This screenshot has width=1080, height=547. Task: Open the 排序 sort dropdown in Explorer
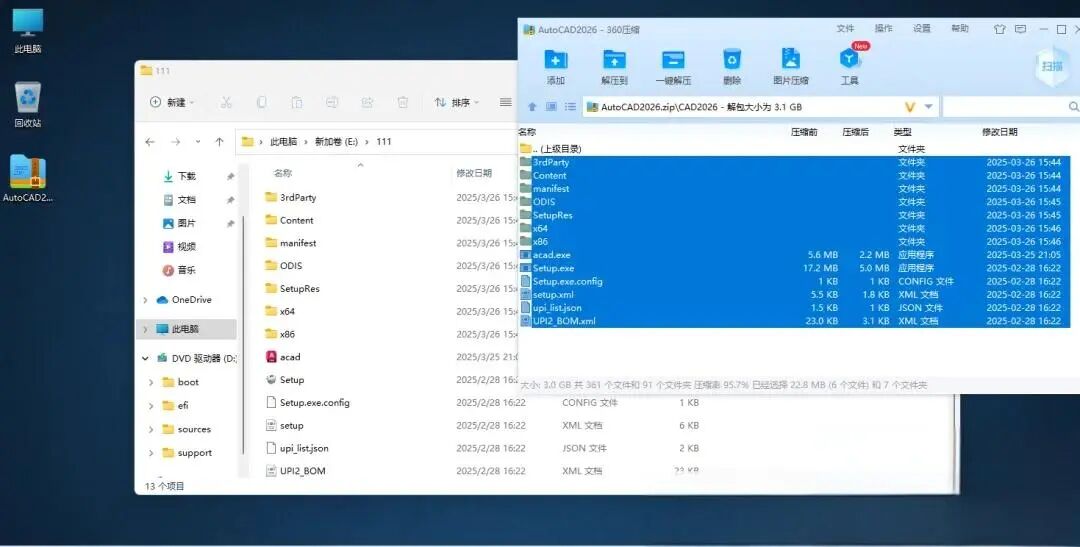[x=457, y=102]
